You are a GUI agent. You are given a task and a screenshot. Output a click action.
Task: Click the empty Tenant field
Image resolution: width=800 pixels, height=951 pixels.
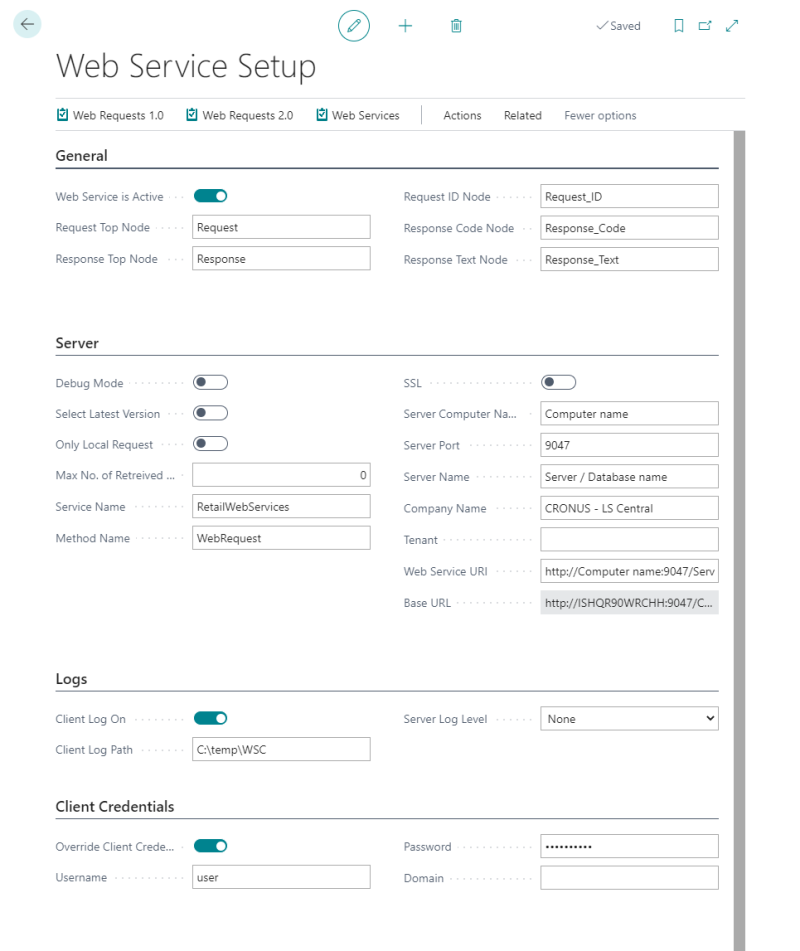(630, 539)
